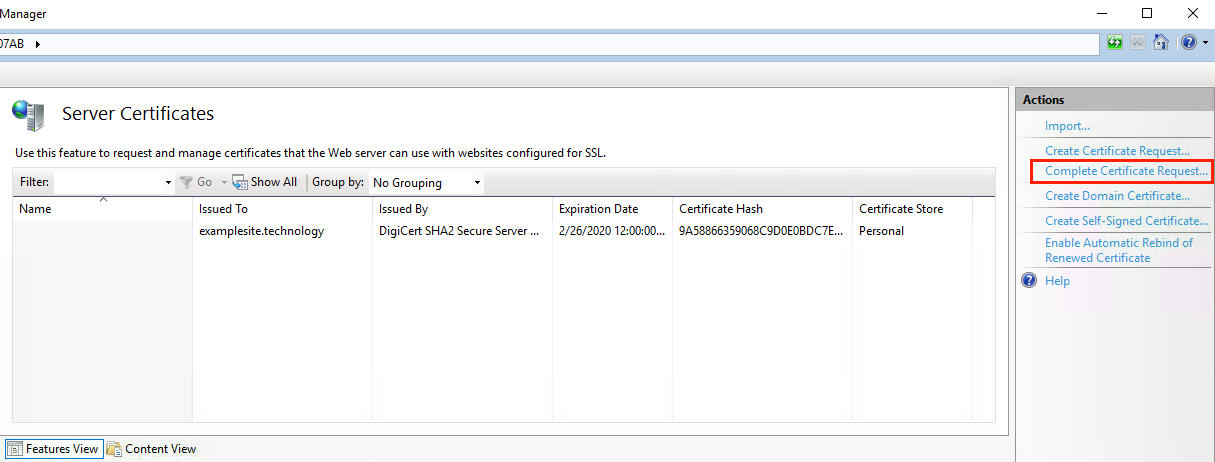Click the Server Certificates feature icon
Screen dimensions: 1215x462
coord(28,114)
